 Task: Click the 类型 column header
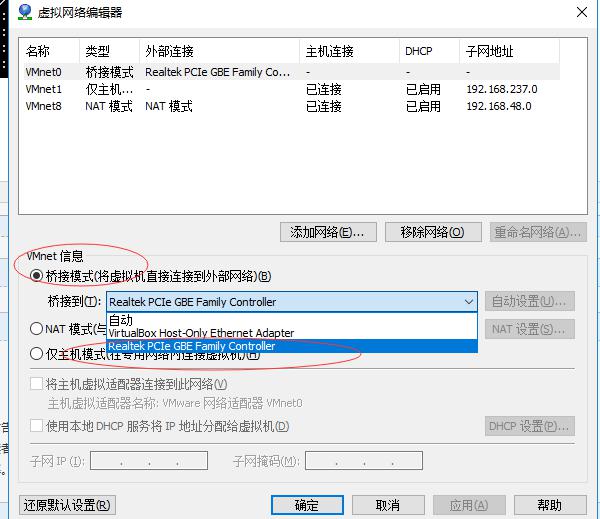coord(109,51)
